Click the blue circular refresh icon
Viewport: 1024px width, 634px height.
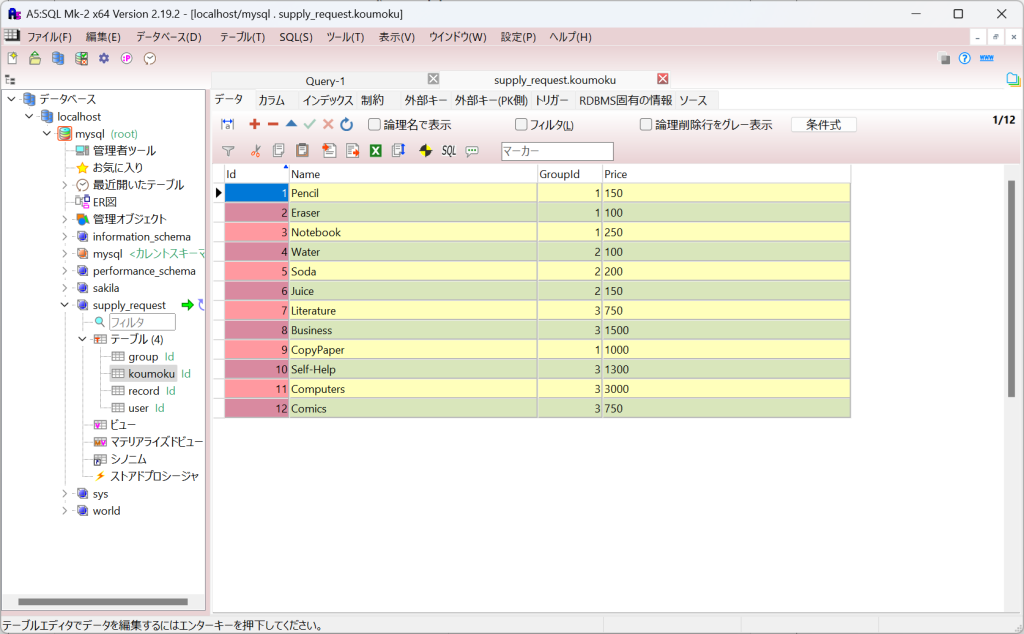tap(346, 124)
